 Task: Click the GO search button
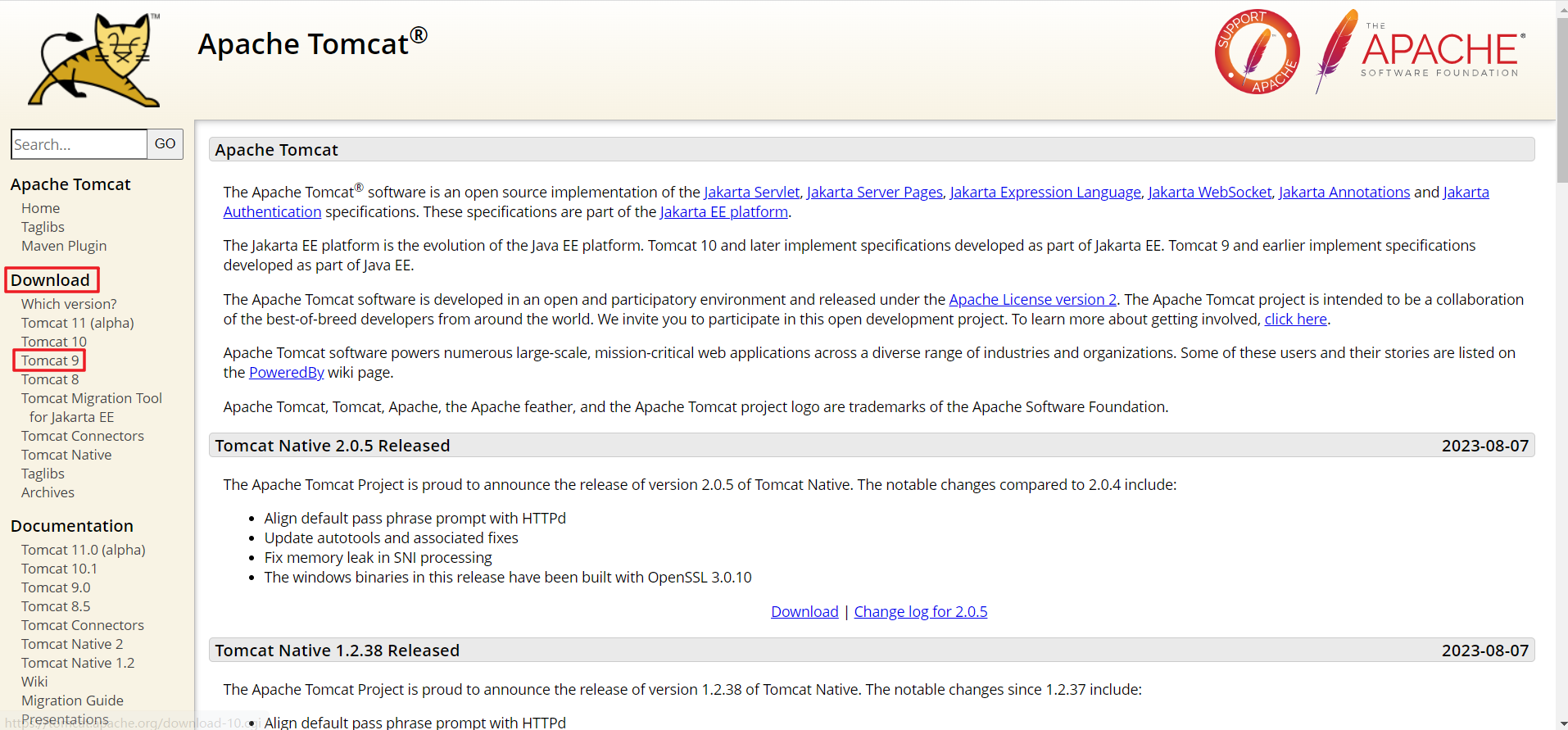pyautogui.click(x=165, y=144)
